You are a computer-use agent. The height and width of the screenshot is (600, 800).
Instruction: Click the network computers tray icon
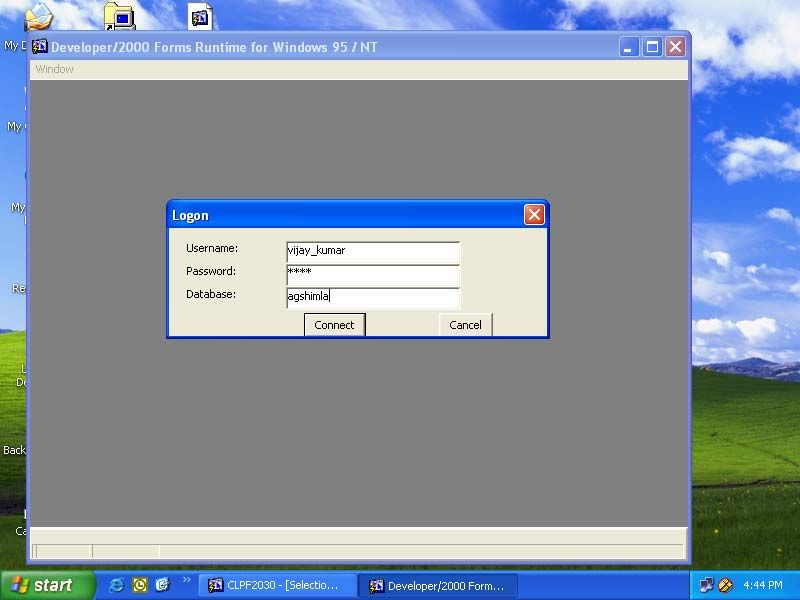(707, 585)
